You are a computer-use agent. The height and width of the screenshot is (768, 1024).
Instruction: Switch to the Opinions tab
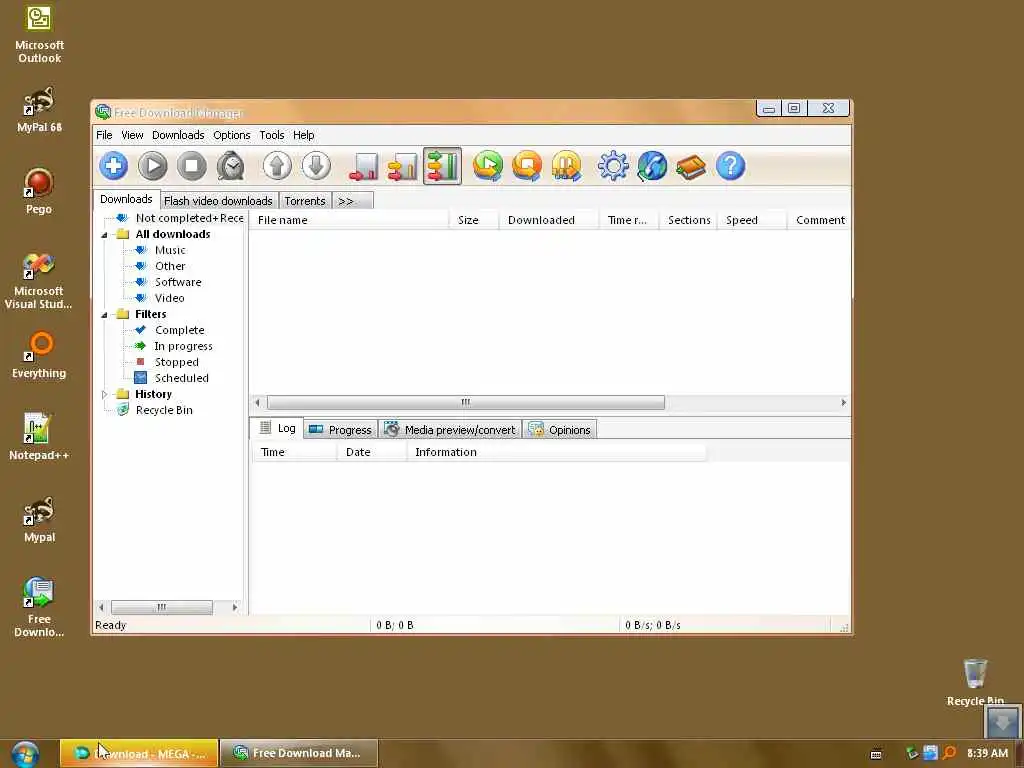560,430
